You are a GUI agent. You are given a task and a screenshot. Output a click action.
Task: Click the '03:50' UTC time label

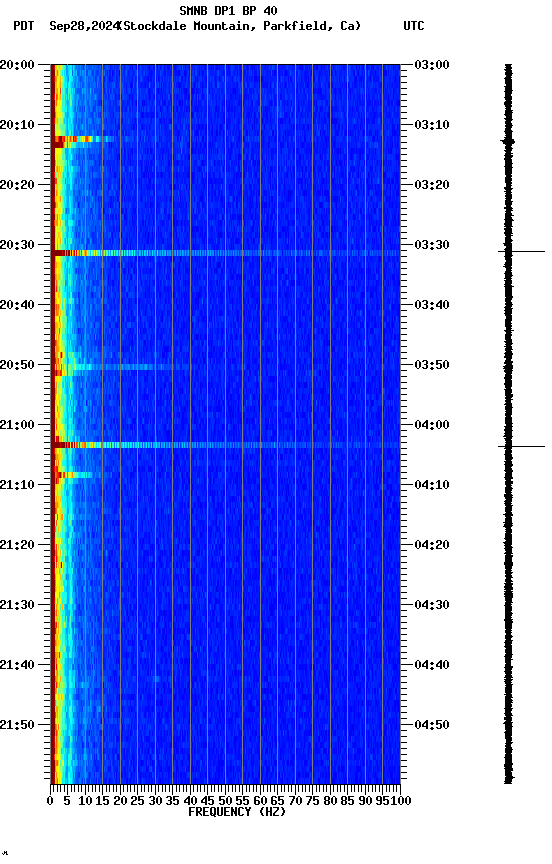pos(432,365)
